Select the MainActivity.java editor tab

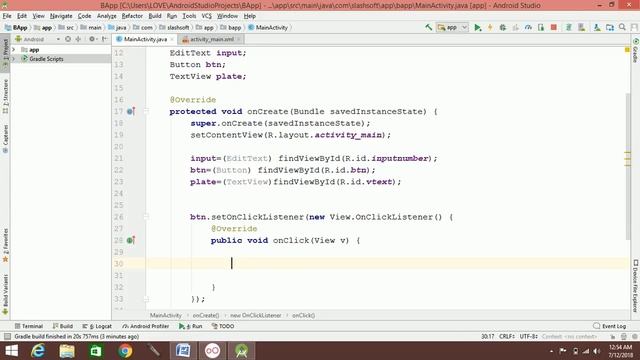pyautogui.click(x=145, y=39)
